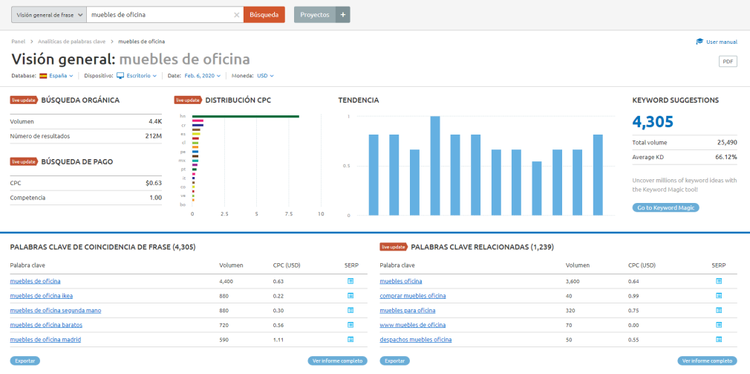Open SERP icon for muebles de oficina ikea
750x374 pixels.
350,296
